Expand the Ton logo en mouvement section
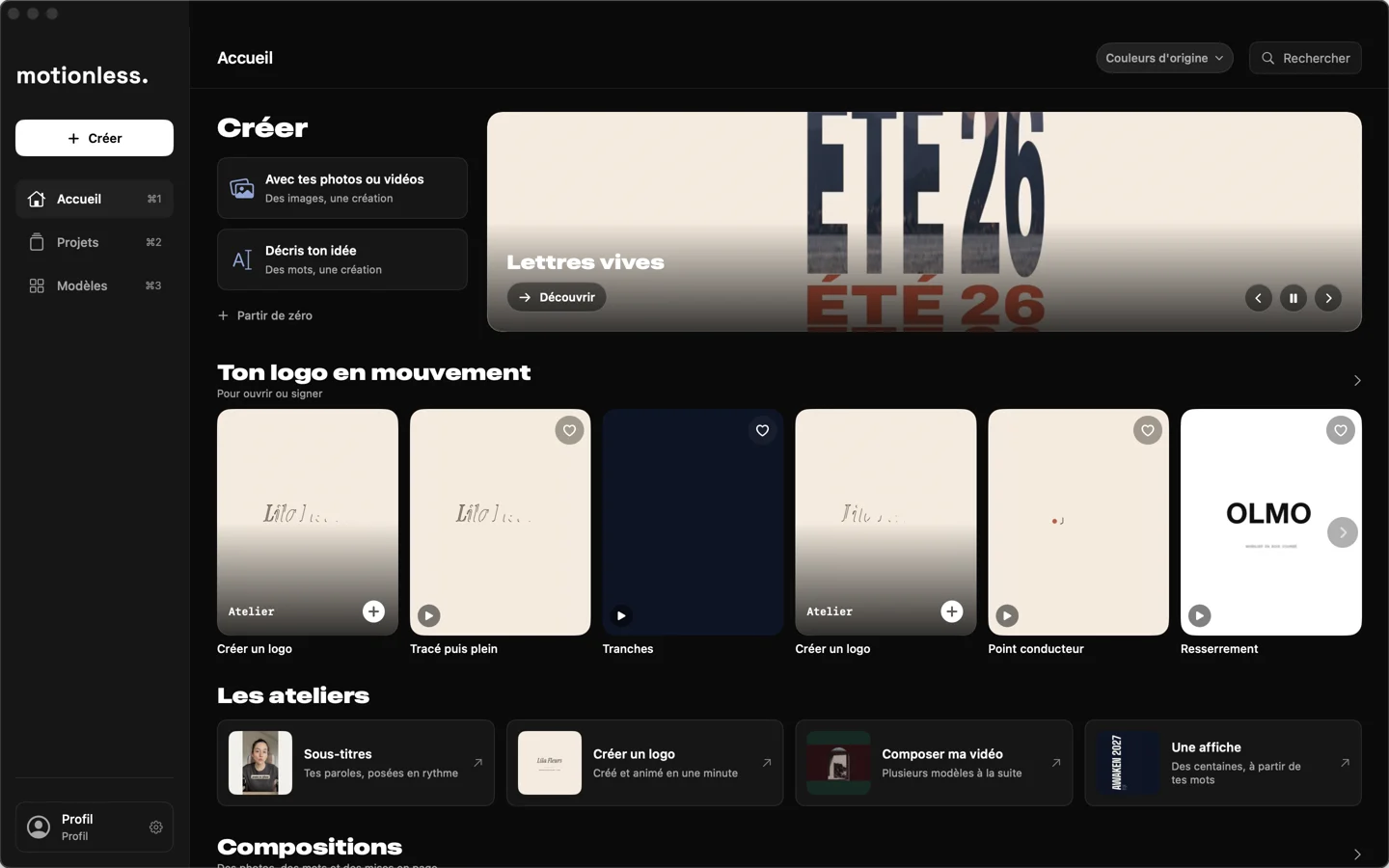The height and width of the screenshot is (868, 1389). pyautogui.click(x=1357, y=381)
